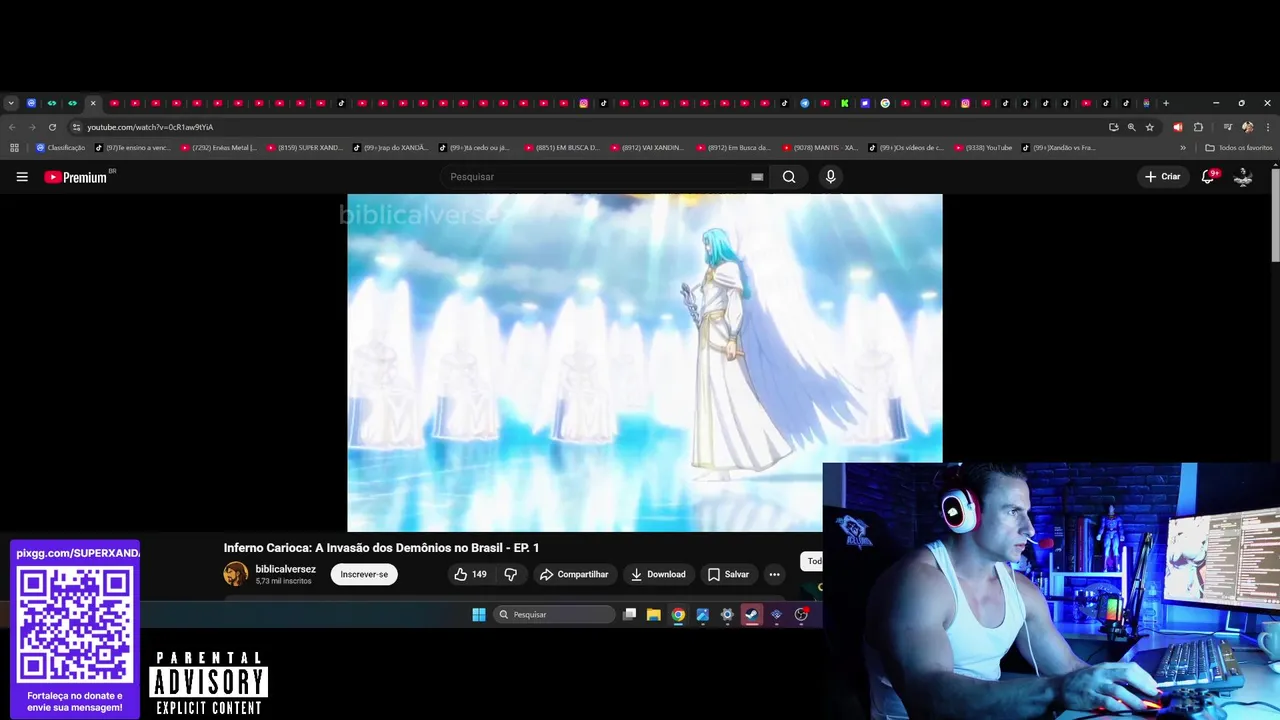This screenshot has width=1280, height=720.
Task: Open the Te ensino a venc bookmark
Action: pos(133,148)
